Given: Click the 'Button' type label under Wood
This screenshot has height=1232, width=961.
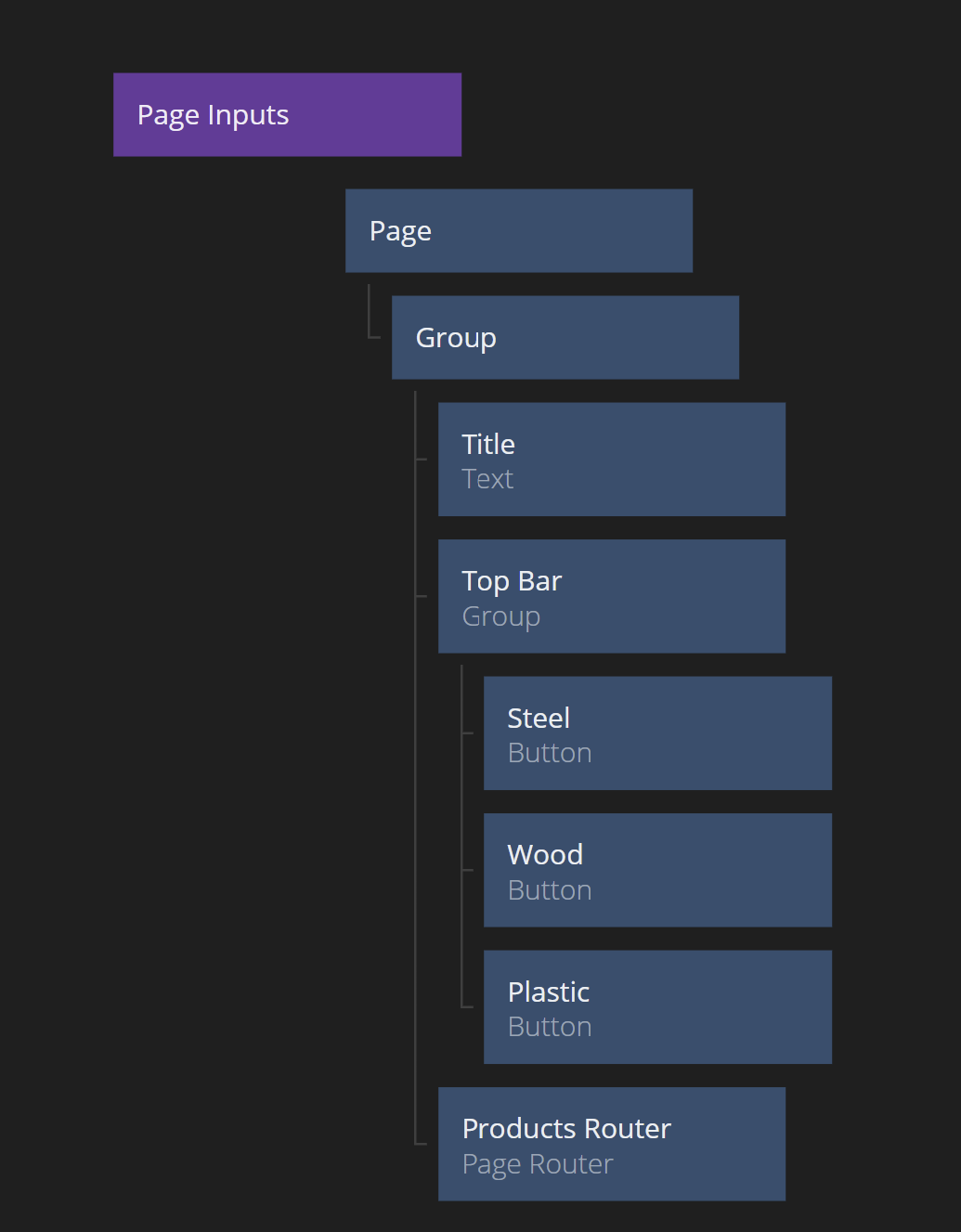Looking at the screenshot, I should click(x=550, y=890).
